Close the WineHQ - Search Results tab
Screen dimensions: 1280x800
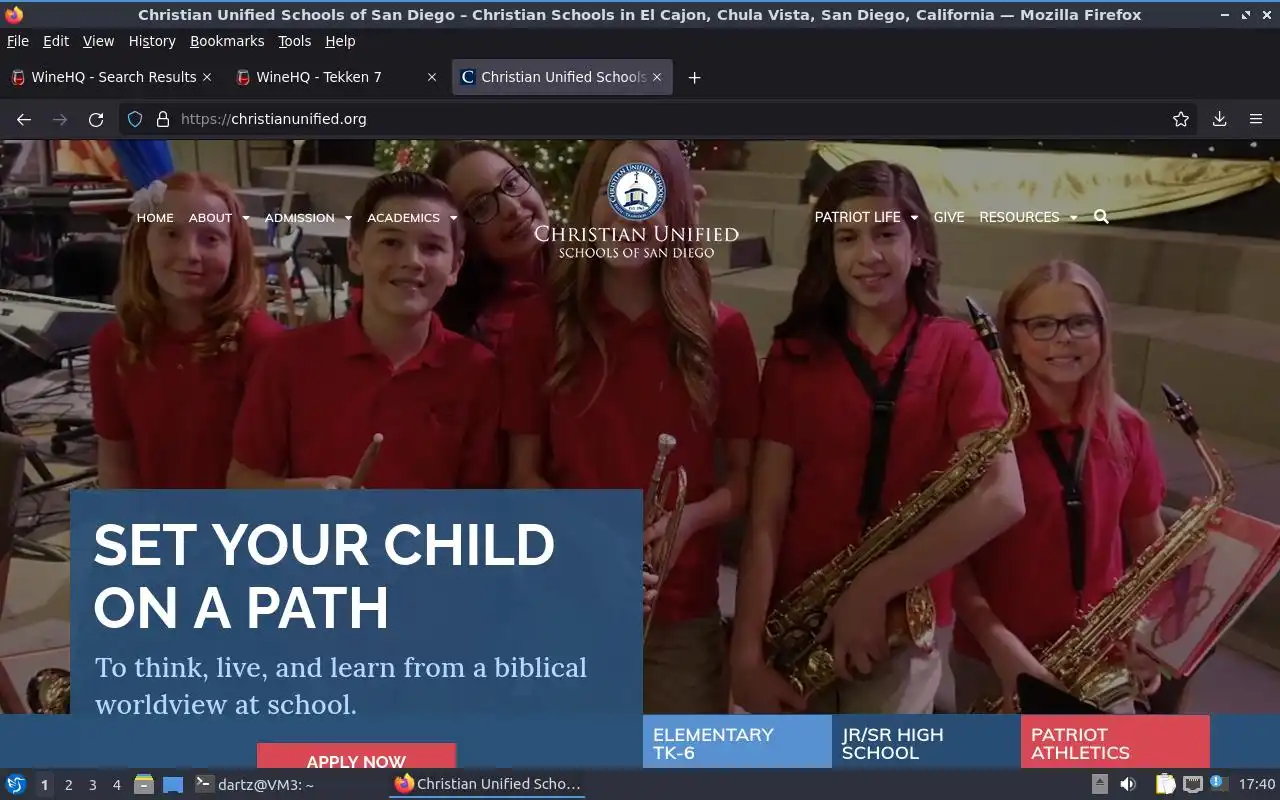[x=207, y=77]
